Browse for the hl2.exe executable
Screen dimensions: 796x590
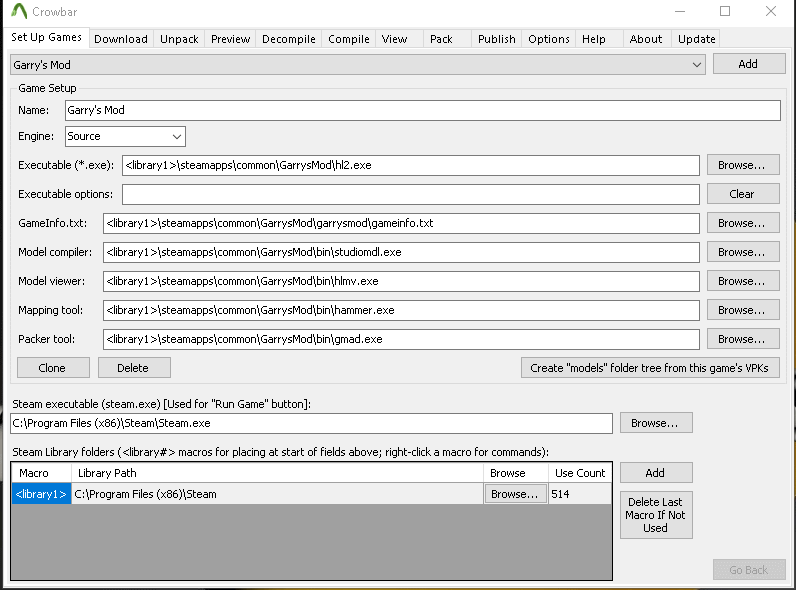pos(743,165)
